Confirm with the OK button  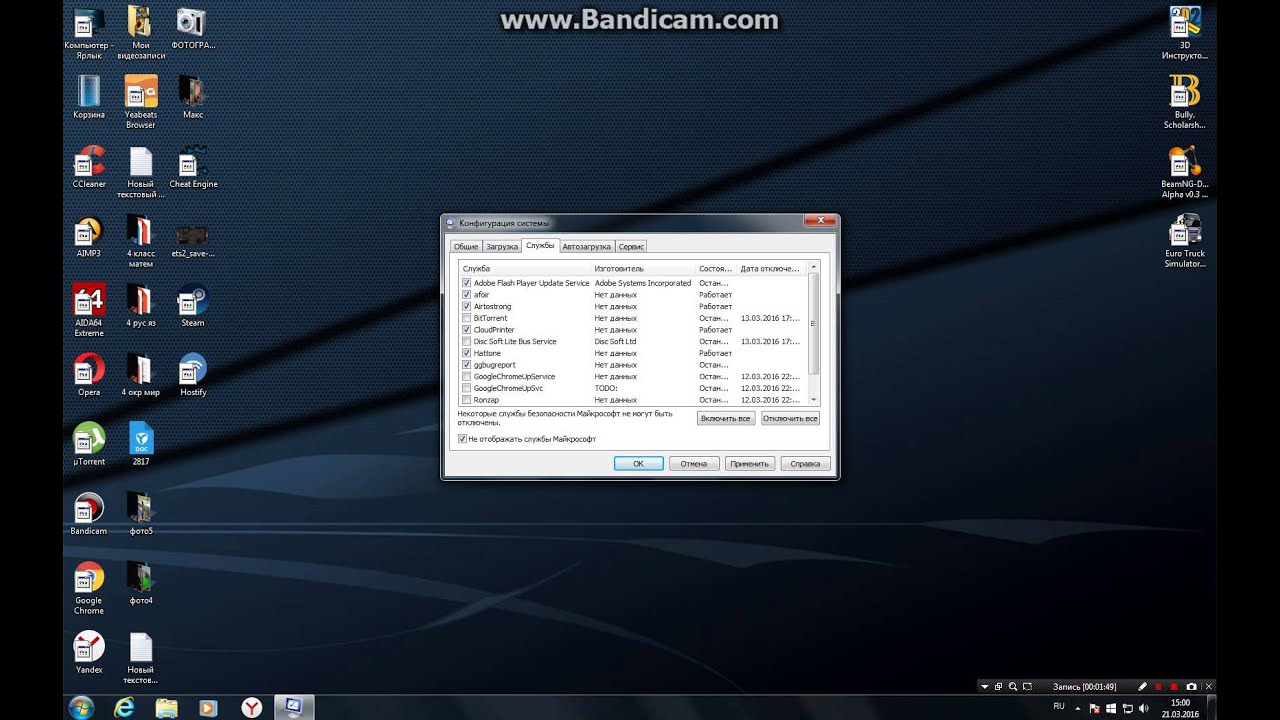pyautogui.click(x=638, y=463)
